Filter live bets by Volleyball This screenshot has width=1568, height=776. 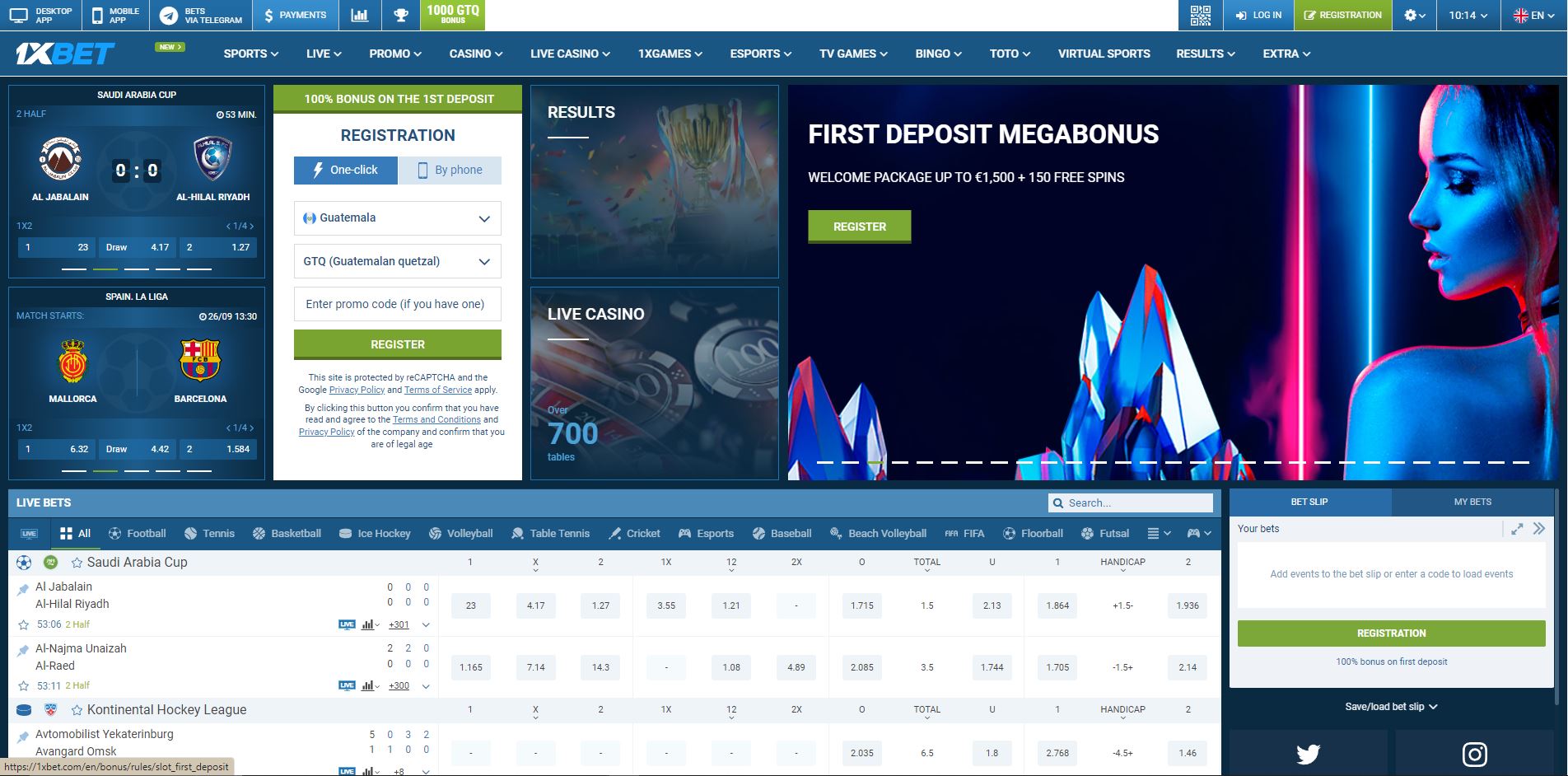click(x=460, y=534)
